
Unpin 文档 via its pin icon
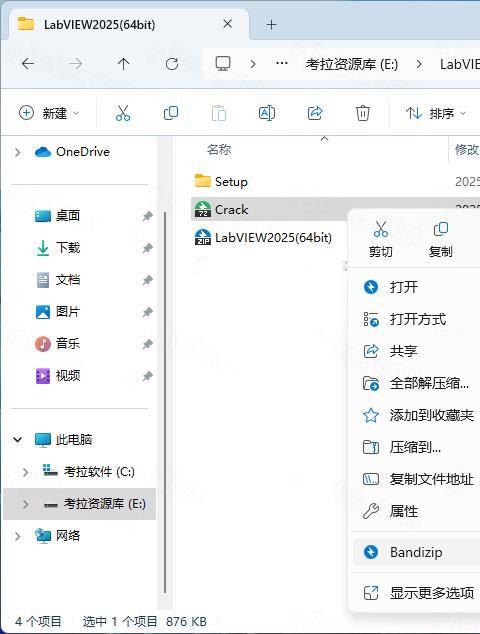(x=148, y=280)
